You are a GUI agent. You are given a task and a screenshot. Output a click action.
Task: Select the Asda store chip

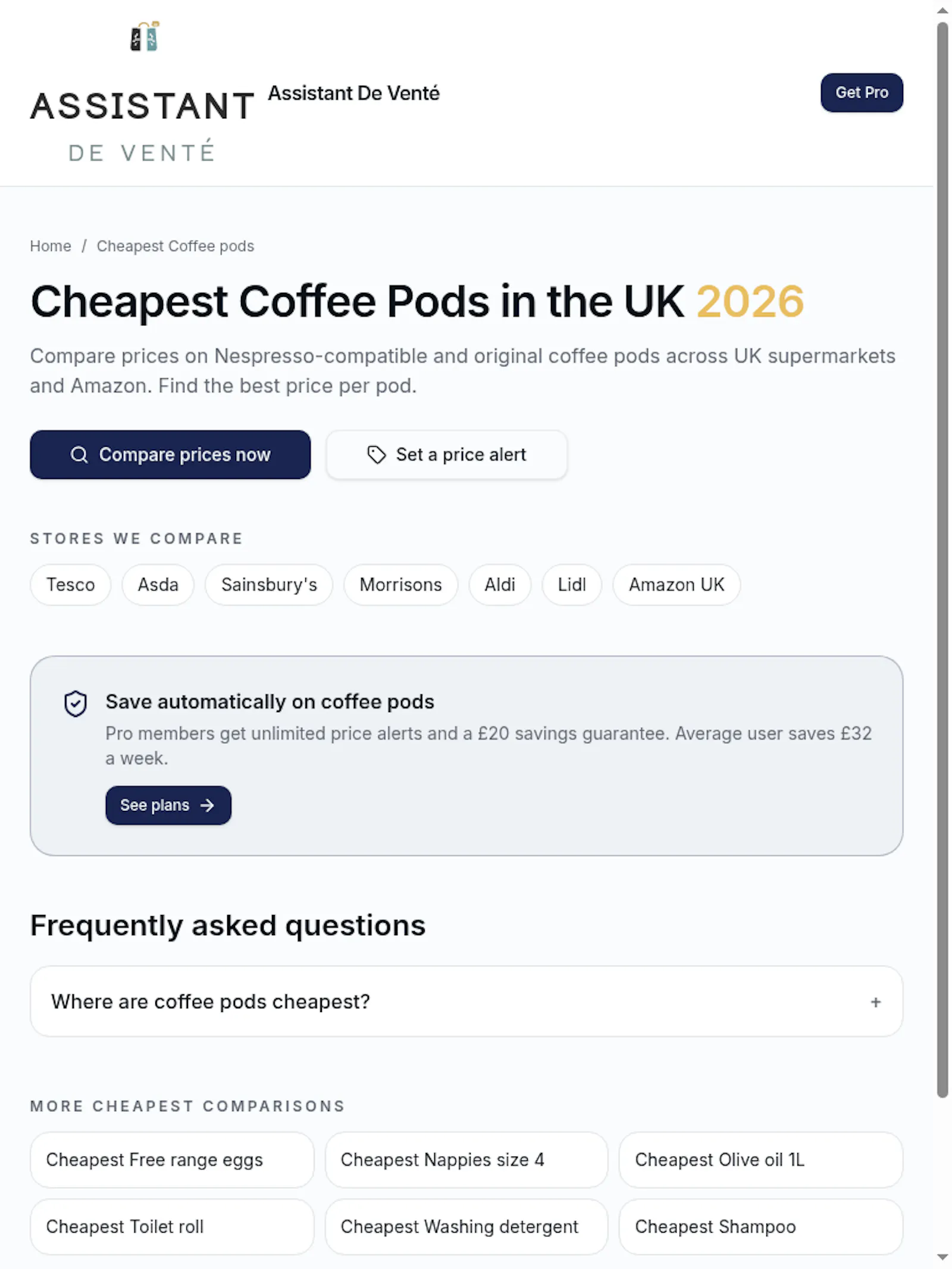click(x=158, y=584)
